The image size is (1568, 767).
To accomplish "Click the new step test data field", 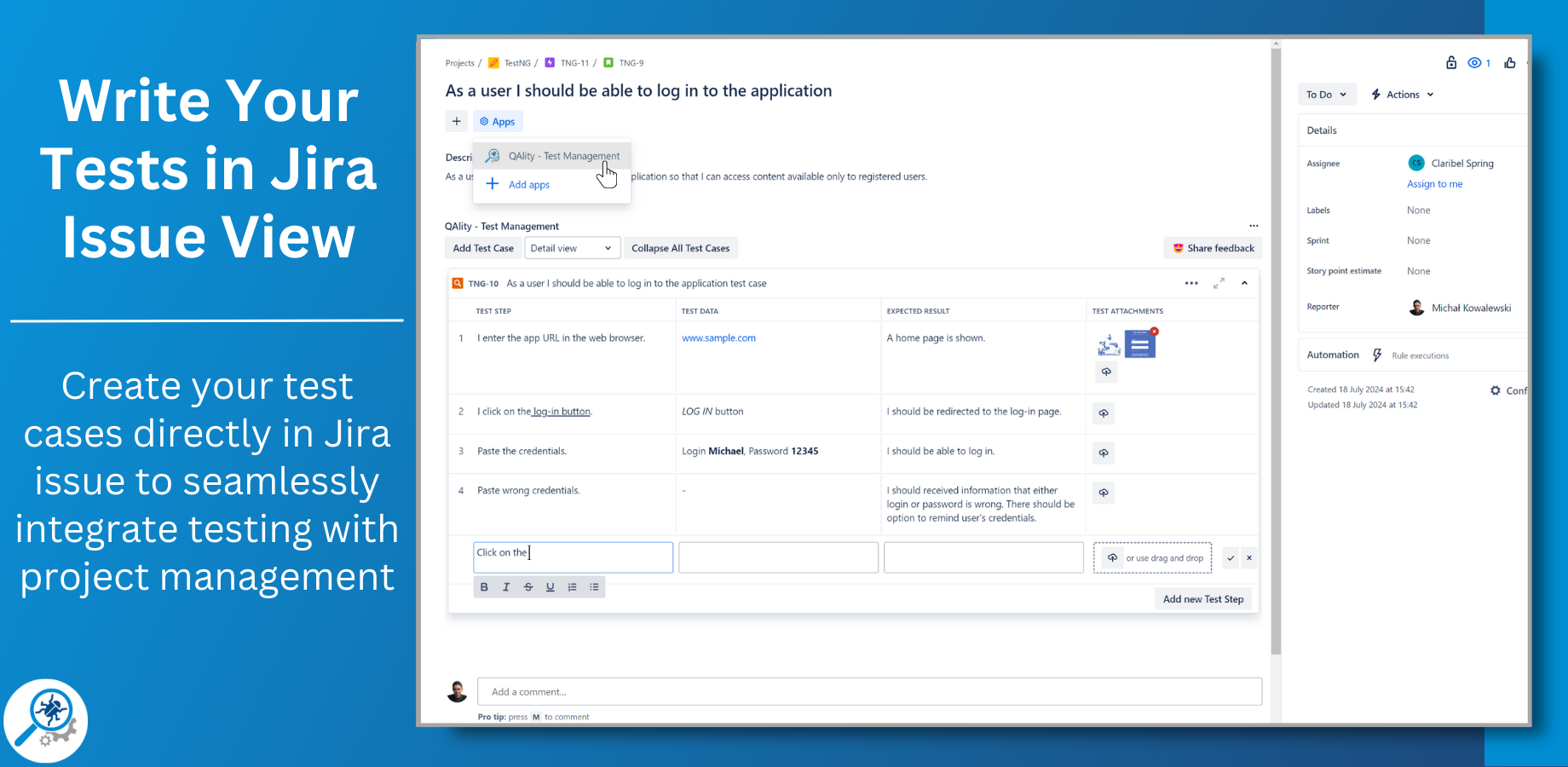I will [778, 557].
